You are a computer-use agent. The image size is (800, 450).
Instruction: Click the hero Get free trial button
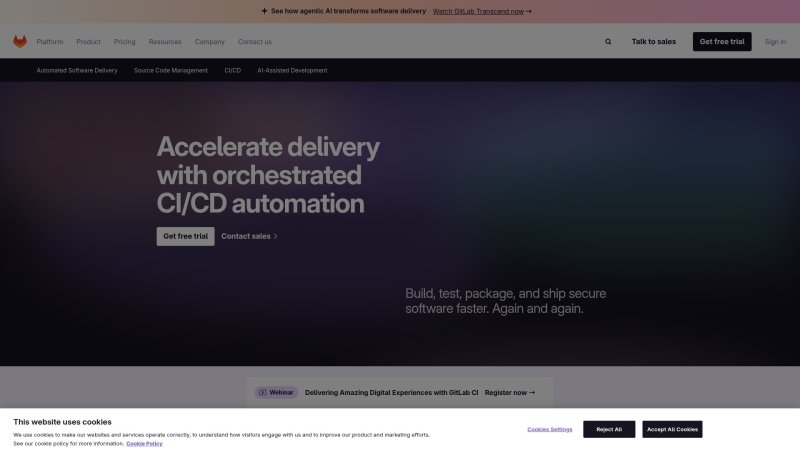tap(185, 236)
